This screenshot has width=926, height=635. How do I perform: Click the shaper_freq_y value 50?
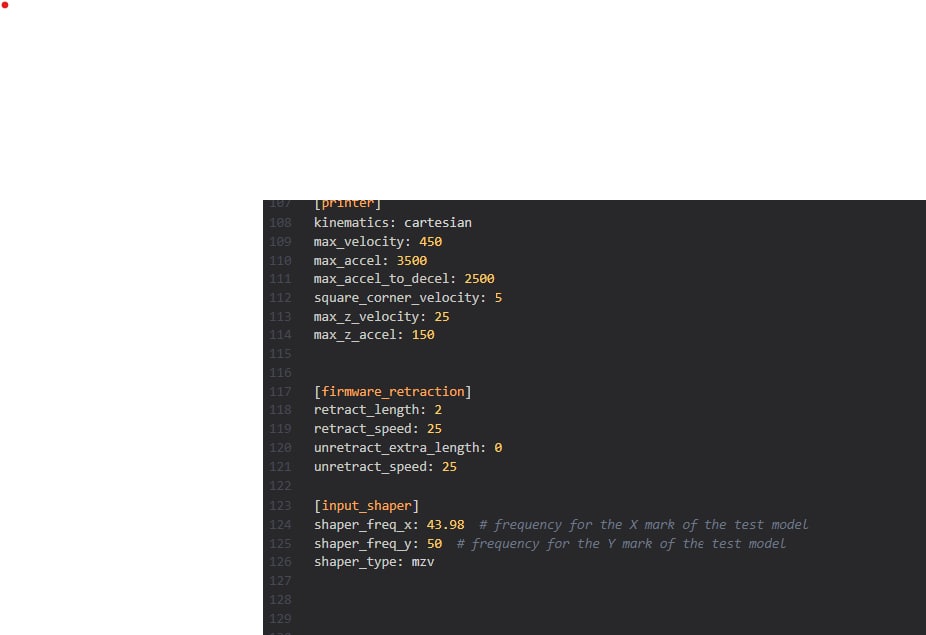(x=434, y=543)
